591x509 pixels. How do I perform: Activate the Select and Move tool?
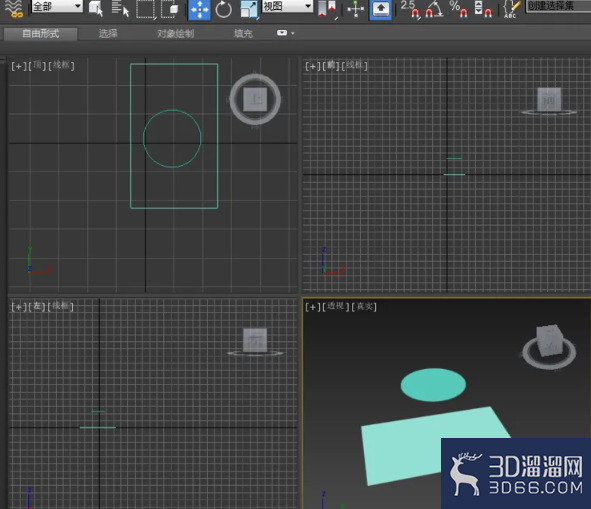[x=199, y=10]
